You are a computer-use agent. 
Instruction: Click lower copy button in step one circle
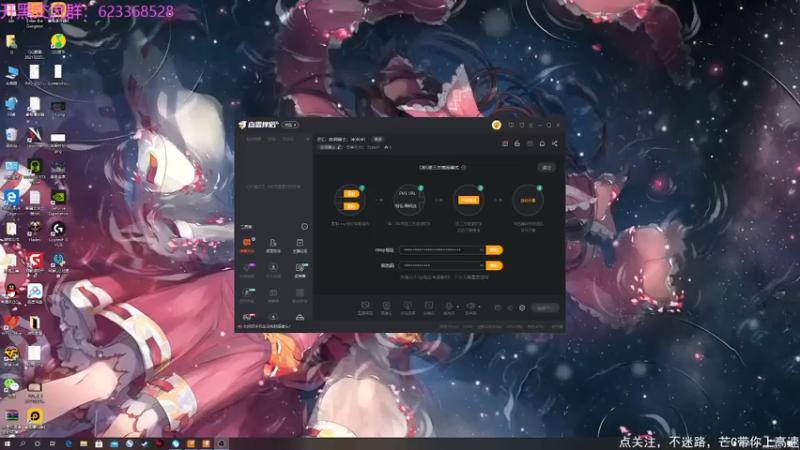coord(351,206)
